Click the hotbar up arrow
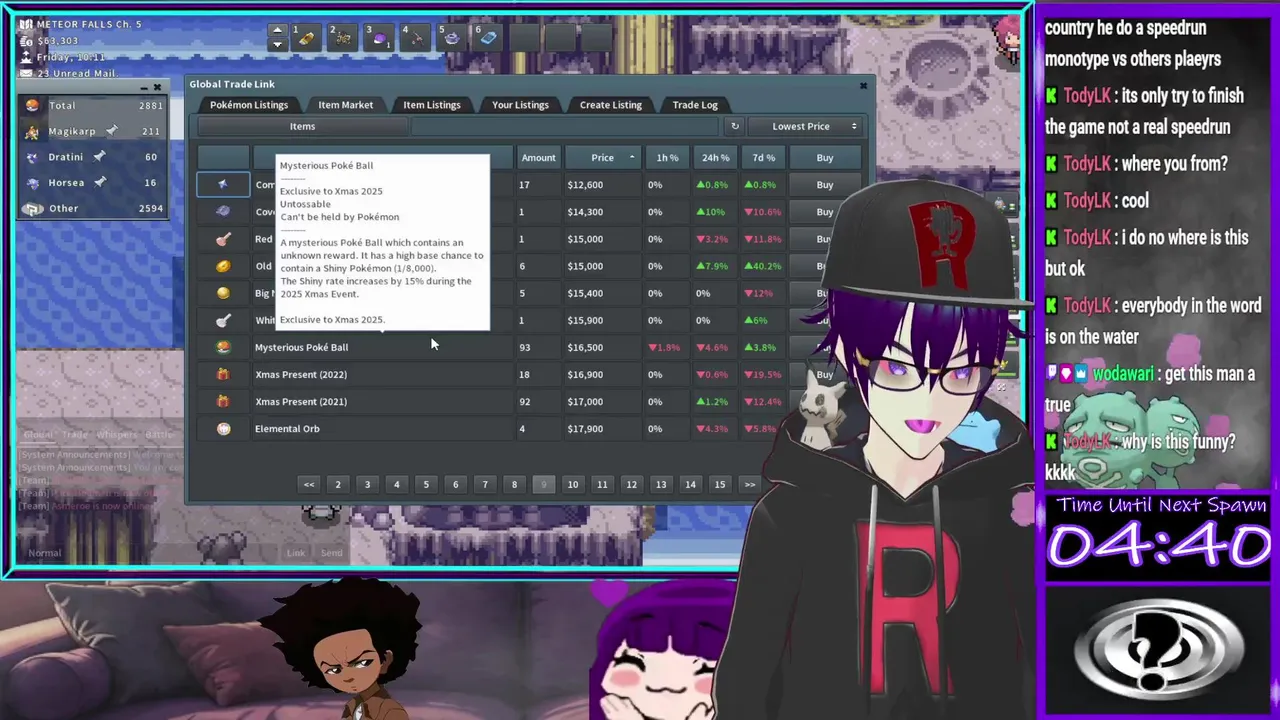 [x=278, y=30]
